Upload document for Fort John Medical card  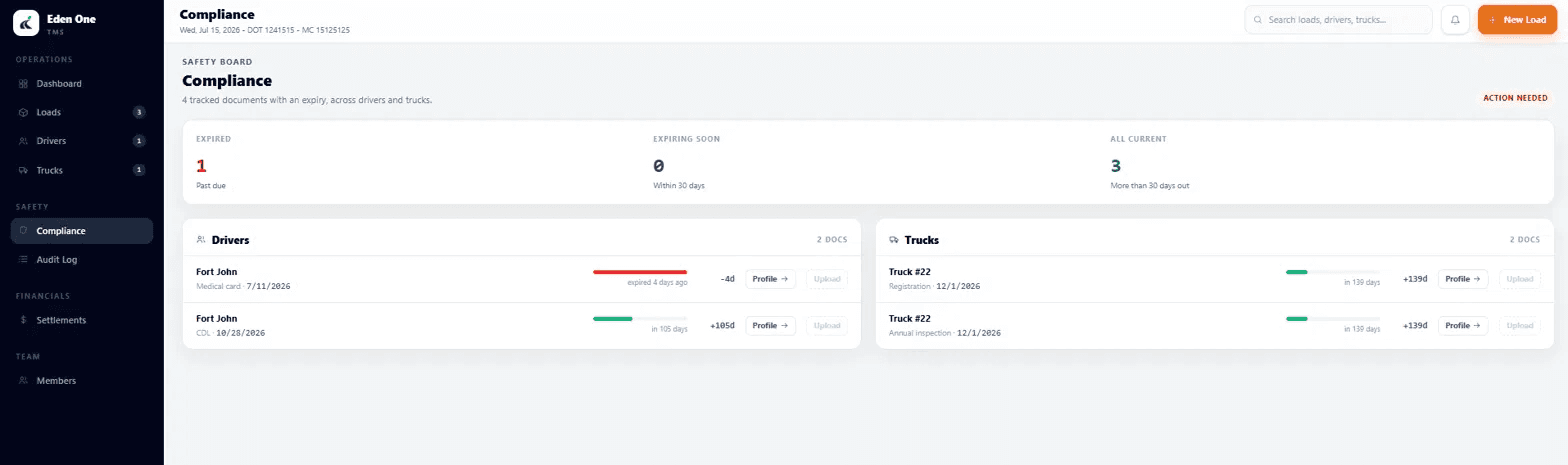[x=827, y=279]
